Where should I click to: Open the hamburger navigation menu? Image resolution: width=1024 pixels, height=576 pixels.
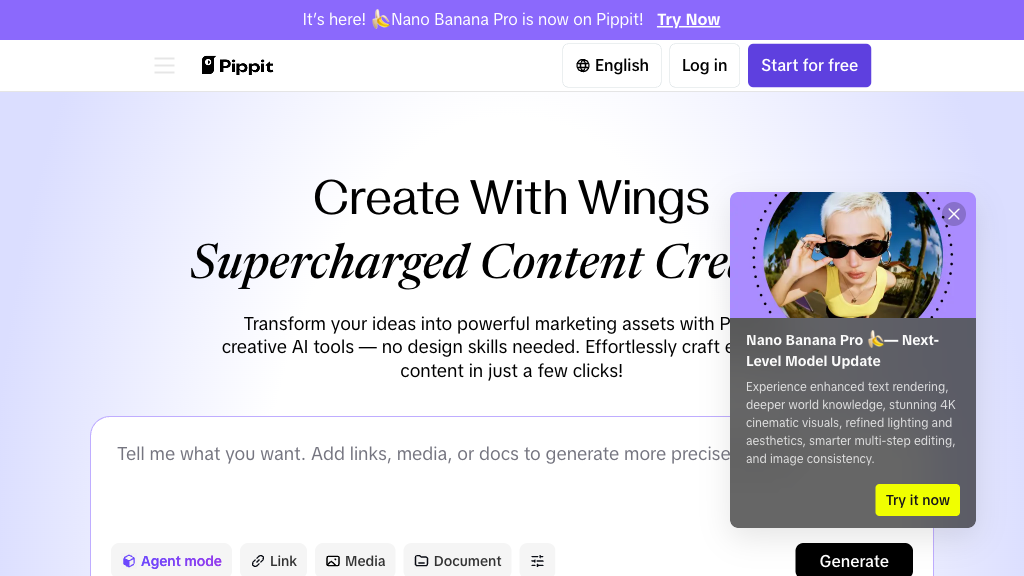164,65
